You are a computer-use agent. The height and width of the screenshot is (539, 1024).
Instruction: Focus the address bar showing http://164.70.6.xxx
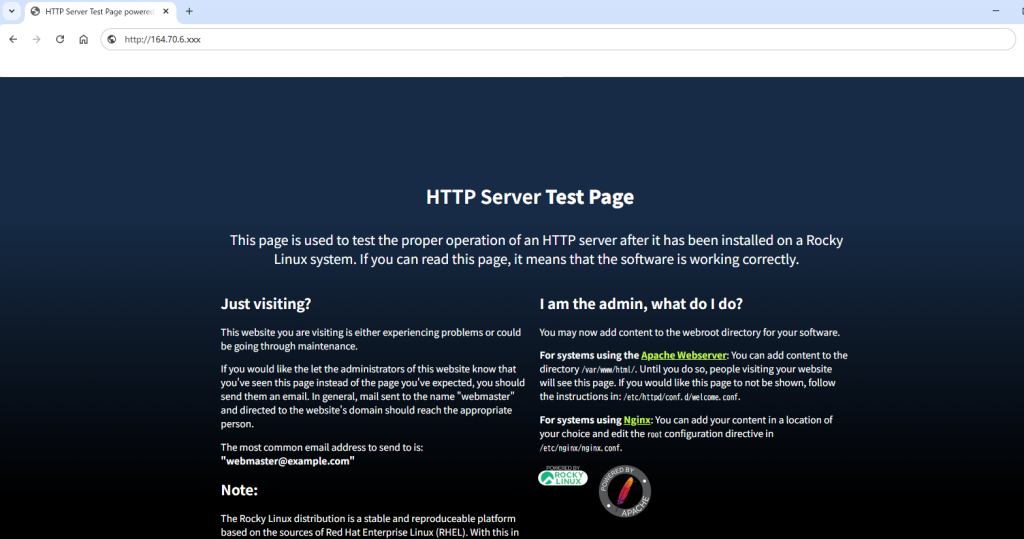[x=500, y=39]
